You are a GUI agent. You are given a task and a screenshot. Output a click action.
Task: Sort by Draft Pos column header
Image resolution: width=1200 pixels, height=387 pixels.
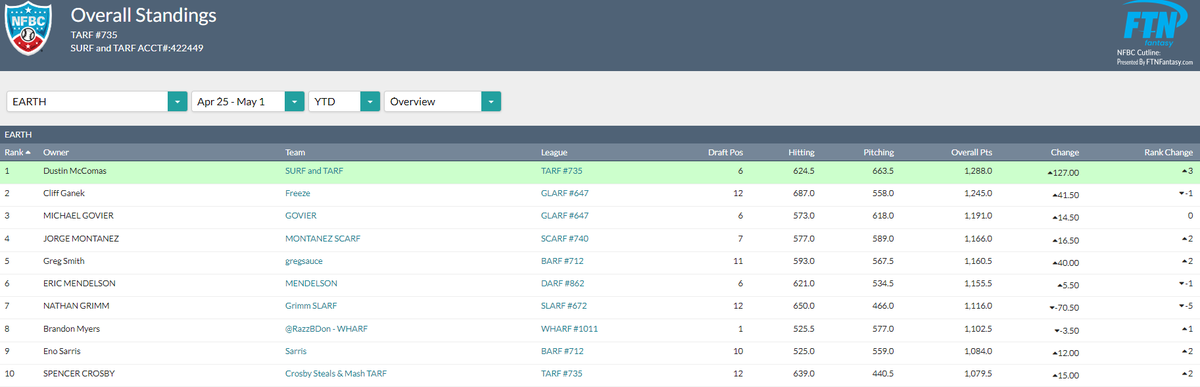pyautogui.click(x=725, y=152)
